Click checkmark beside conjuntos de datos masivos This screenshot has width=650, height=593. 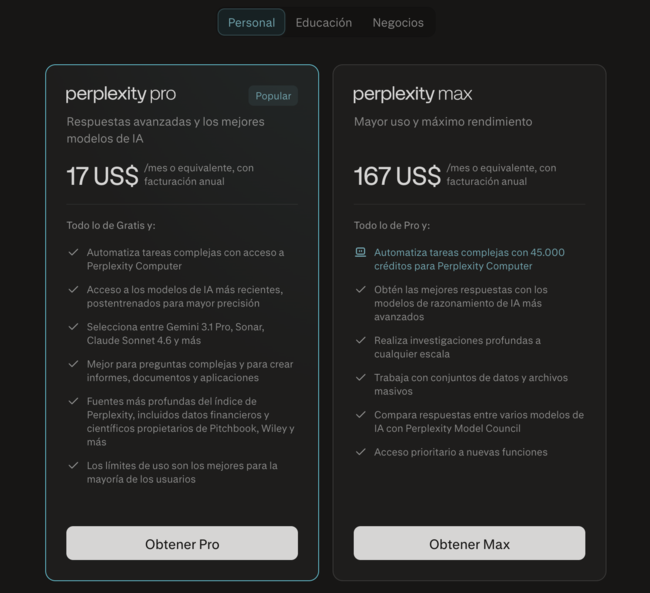pos(360,378)
